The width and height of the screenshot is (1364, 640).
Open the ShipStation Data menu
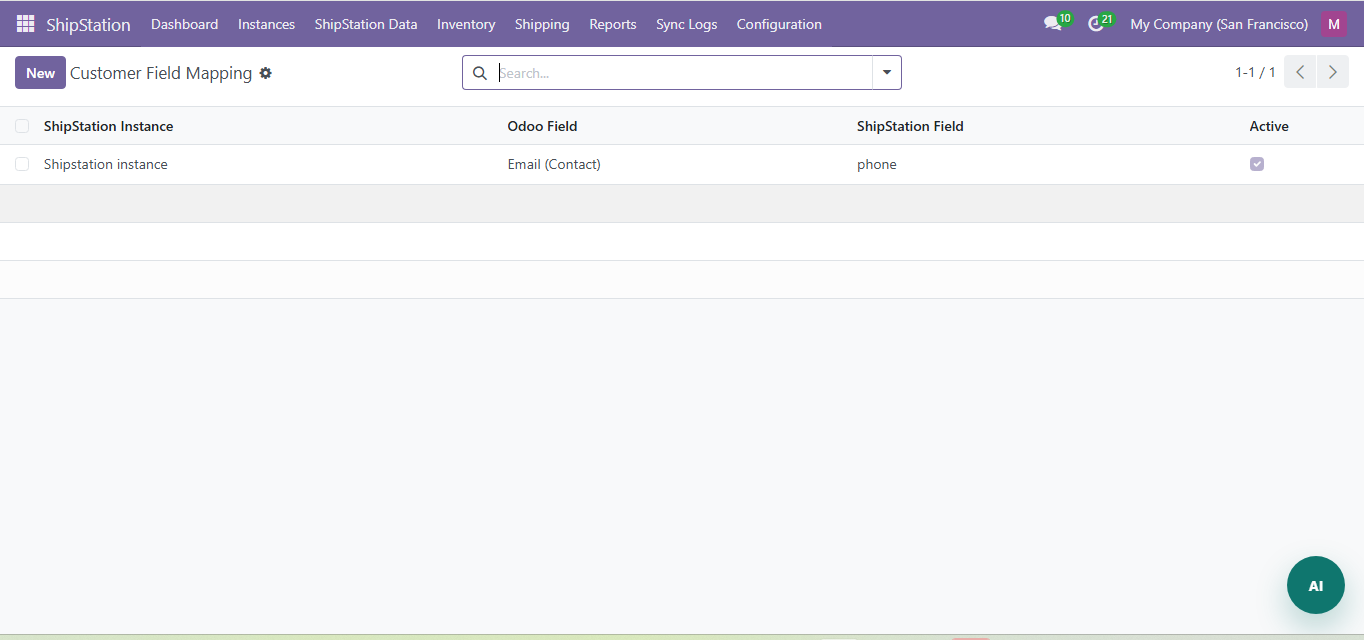point(366,24)
